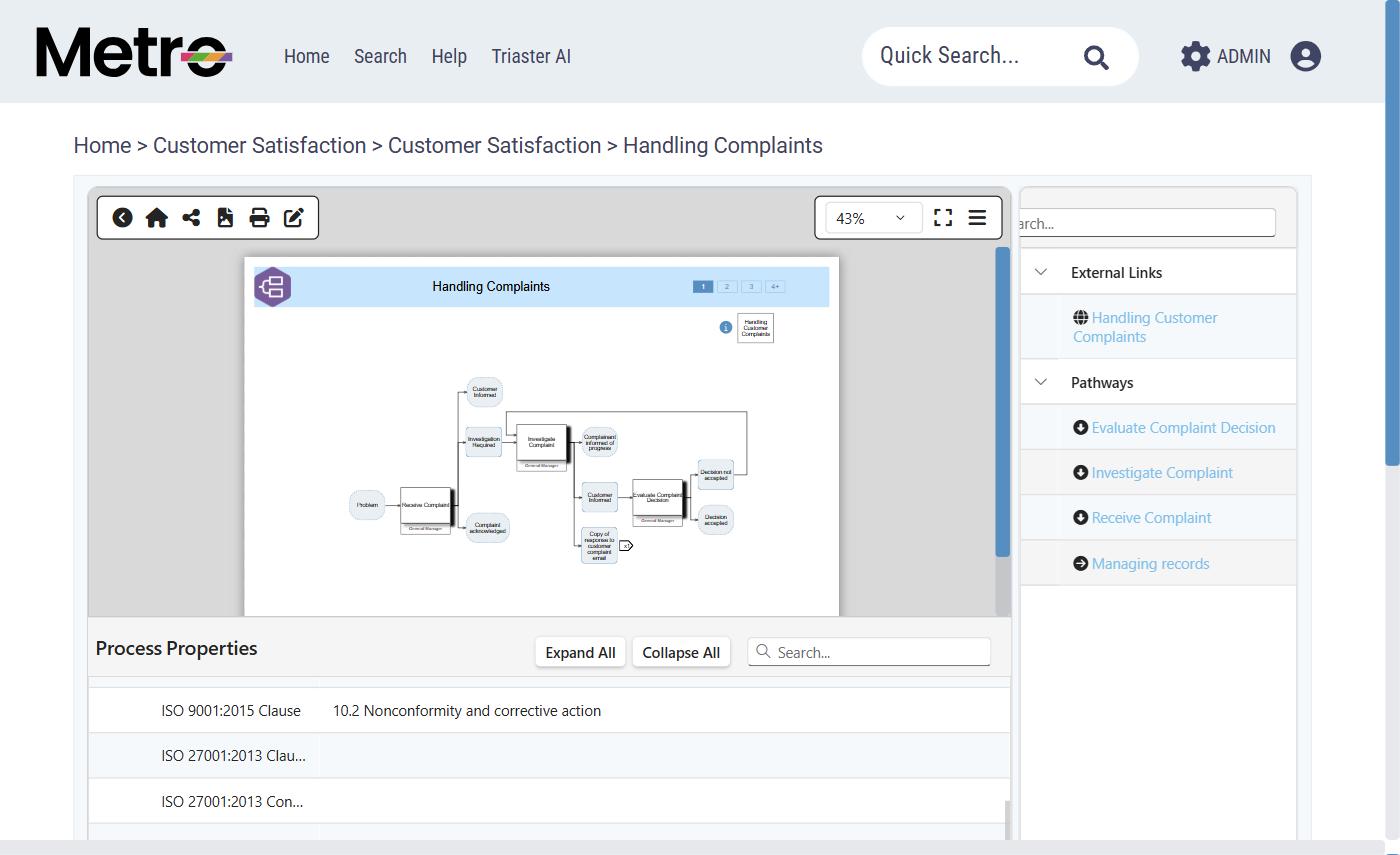Open the Search menu item
Image resolution: width=1400 pixels, height=855 pixels.
click(380, 56)
